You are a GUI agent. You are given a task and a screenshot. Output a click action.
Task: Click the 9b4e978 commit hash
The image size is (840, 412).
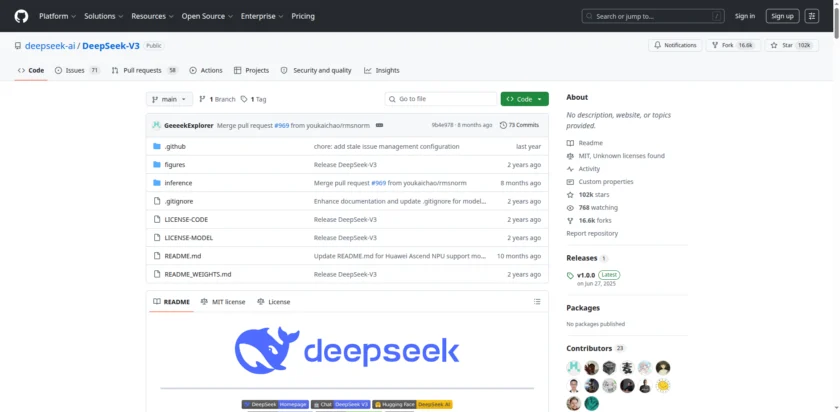pos(442,125)
